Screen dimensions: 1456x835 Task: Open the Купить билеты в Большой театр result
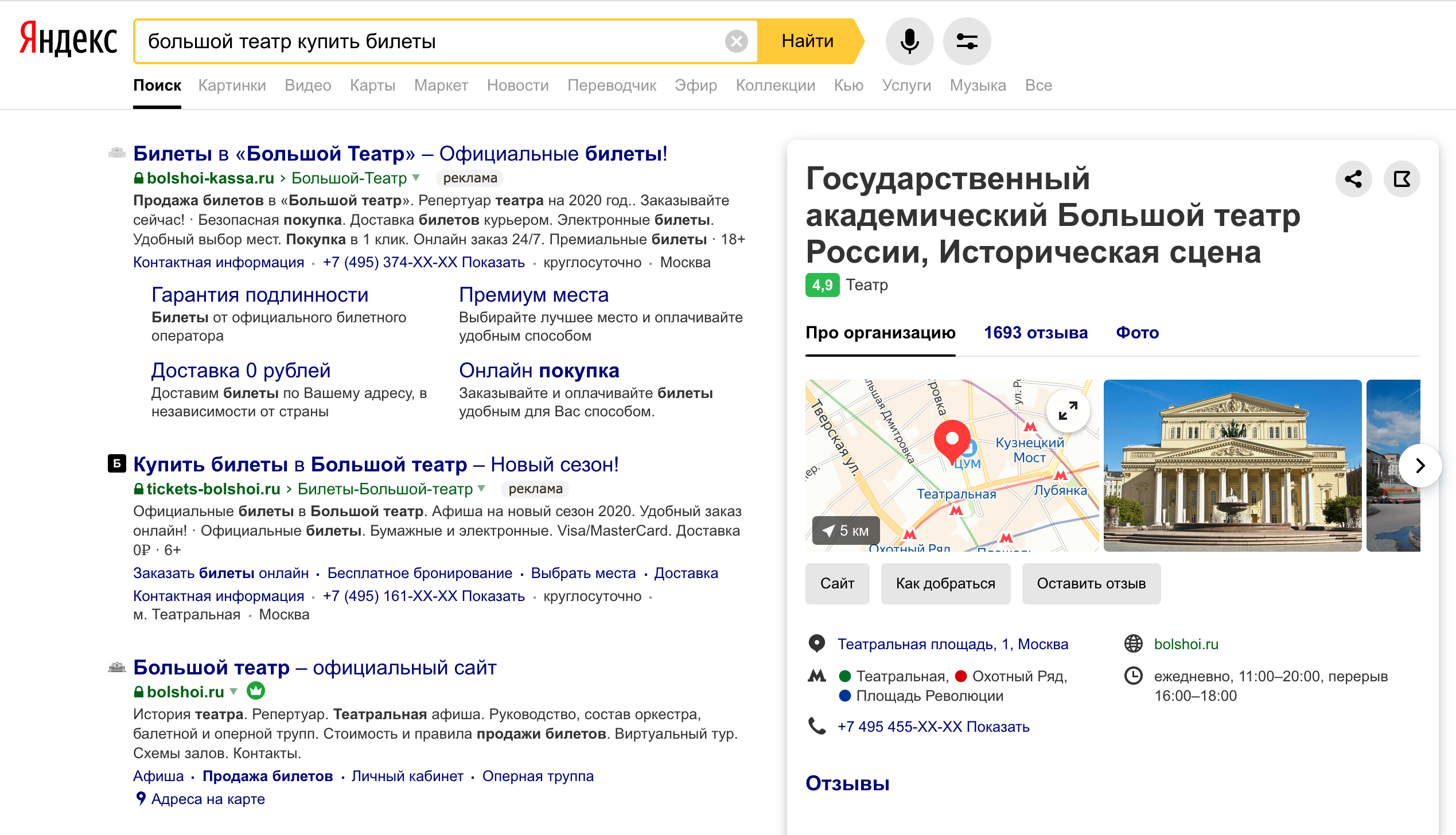point(376,465)
